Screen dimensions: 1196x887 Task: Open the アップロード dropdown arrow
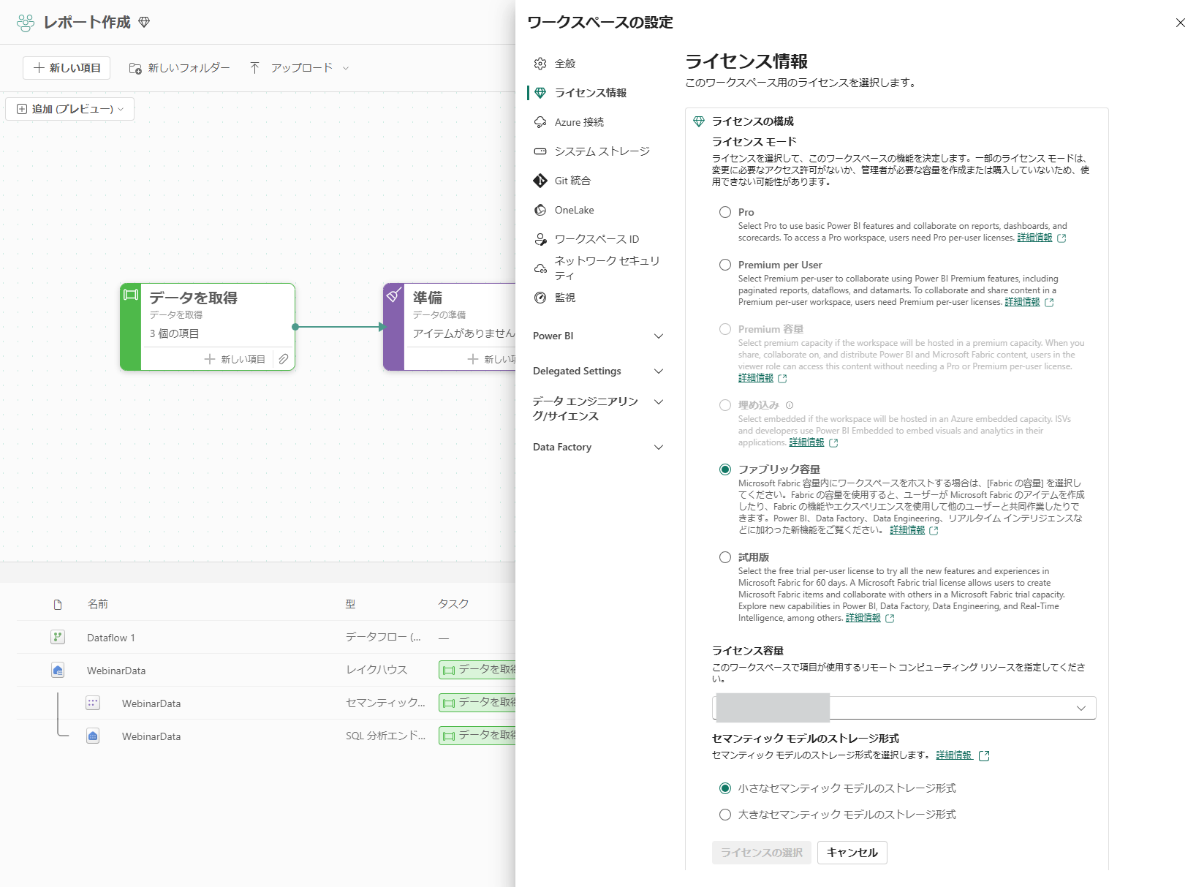pos(346,68)
